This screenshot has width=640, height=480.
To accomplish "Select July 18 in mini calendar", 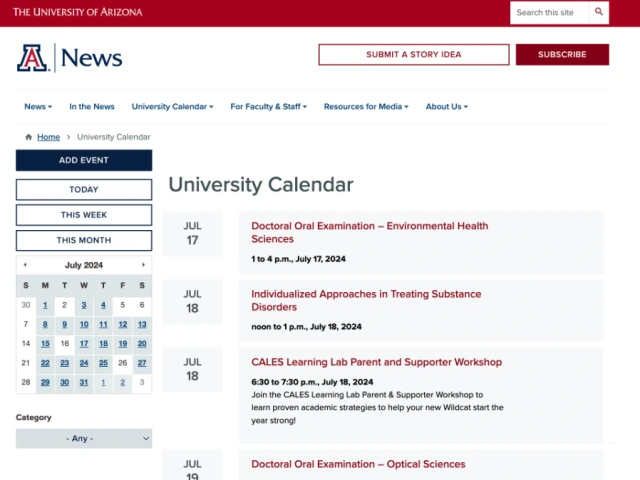I will point(103,344).
